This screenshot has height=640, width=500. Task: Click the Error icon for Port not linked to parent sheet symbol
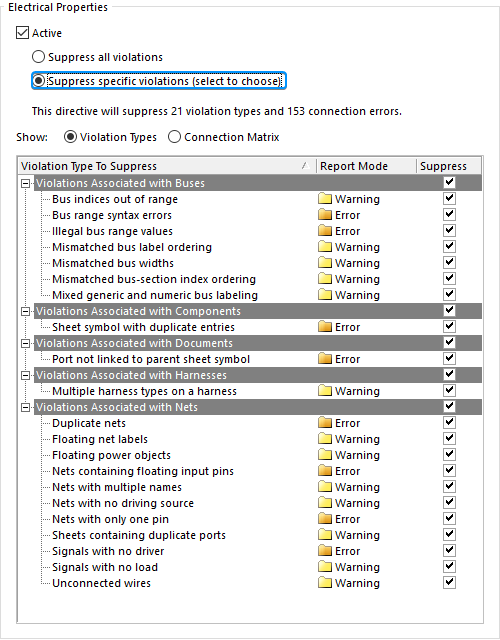(x=325, y=359)
